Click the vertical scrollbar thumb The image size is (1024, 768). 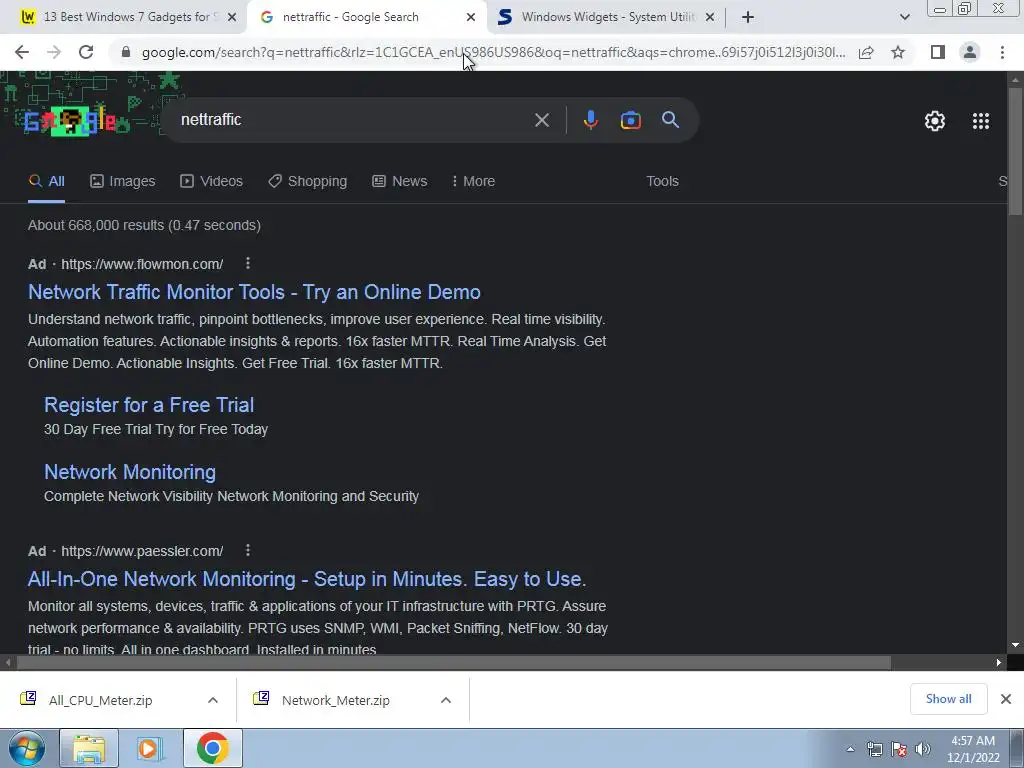[x=1015, y=150]
